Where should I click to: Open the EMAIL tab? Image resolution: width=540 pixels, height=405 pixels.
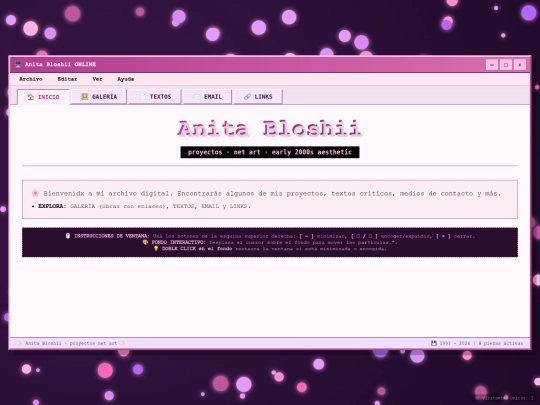tap(207, 96)
